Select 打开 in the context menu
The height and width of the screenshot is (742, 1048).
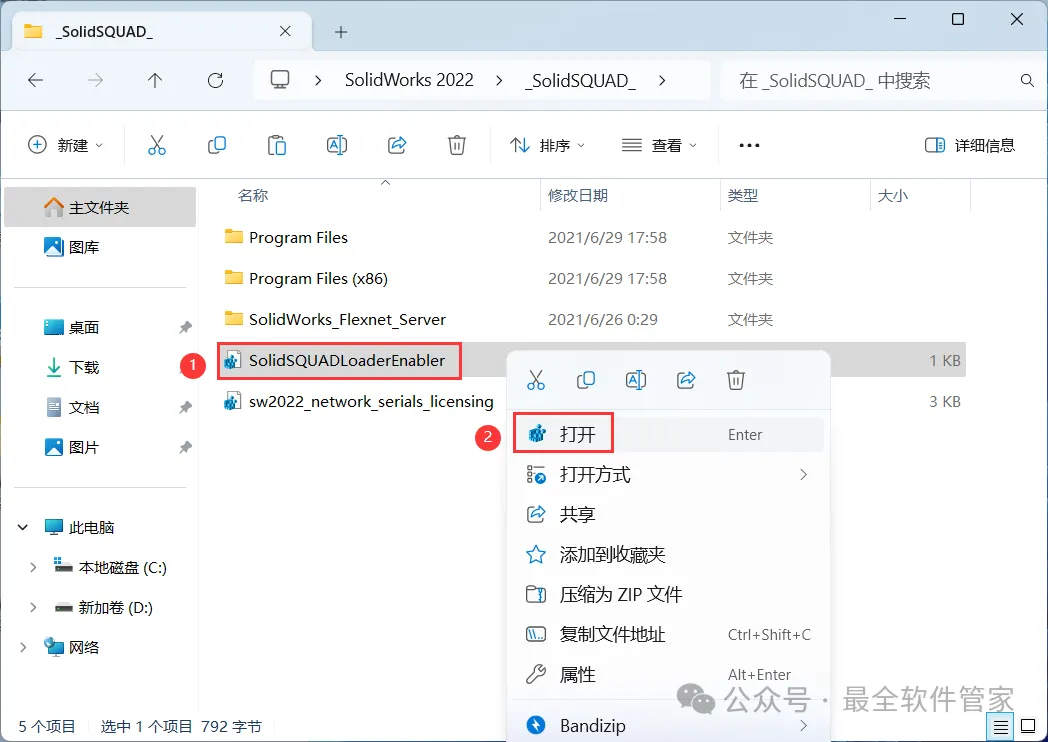tap(668, 435)
